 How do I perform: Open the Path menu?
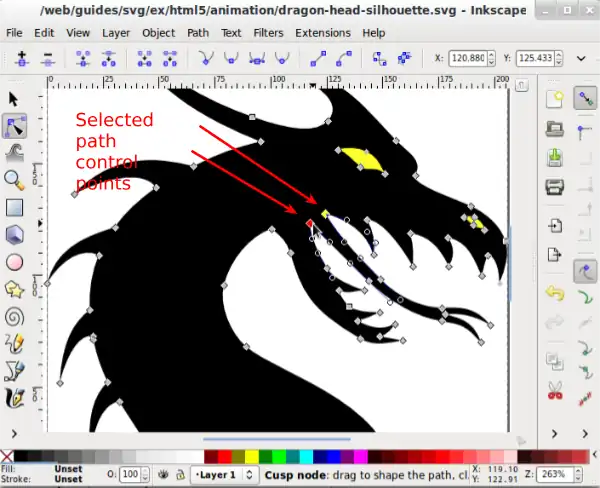tap(198, 32)
